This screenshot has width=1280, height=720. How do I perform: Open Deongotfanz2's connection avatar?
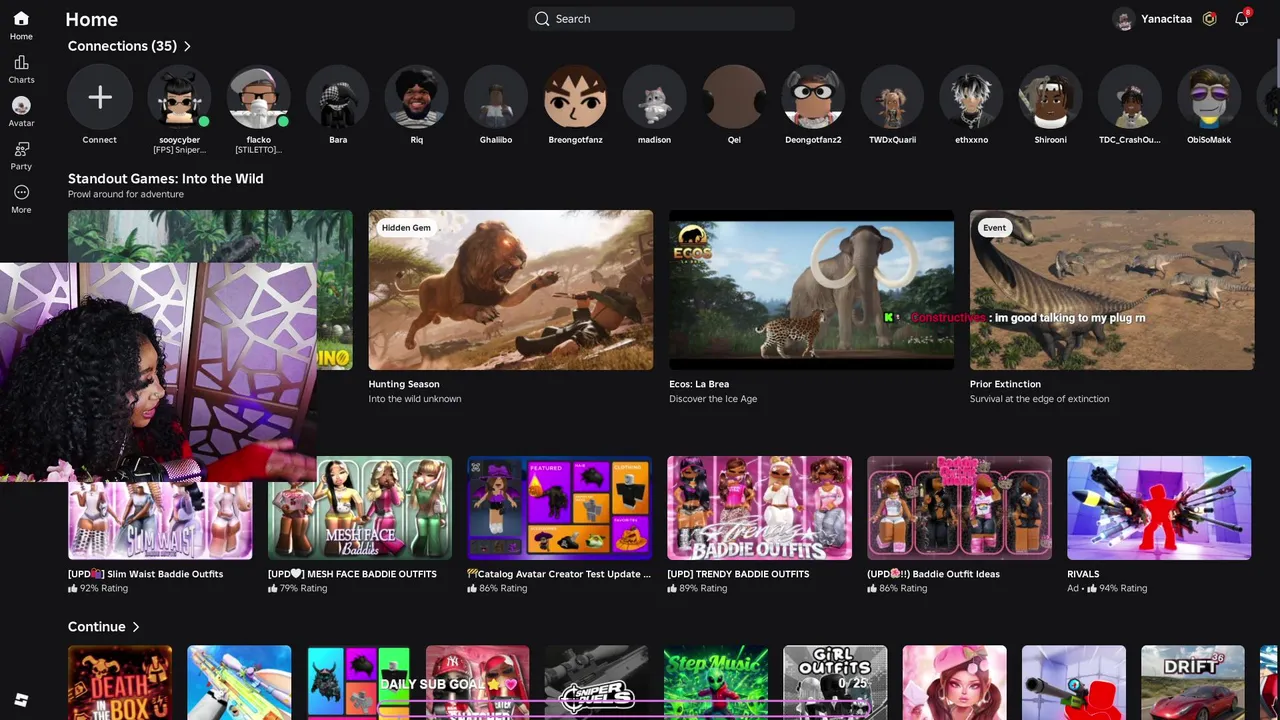(x=813, y=97)
